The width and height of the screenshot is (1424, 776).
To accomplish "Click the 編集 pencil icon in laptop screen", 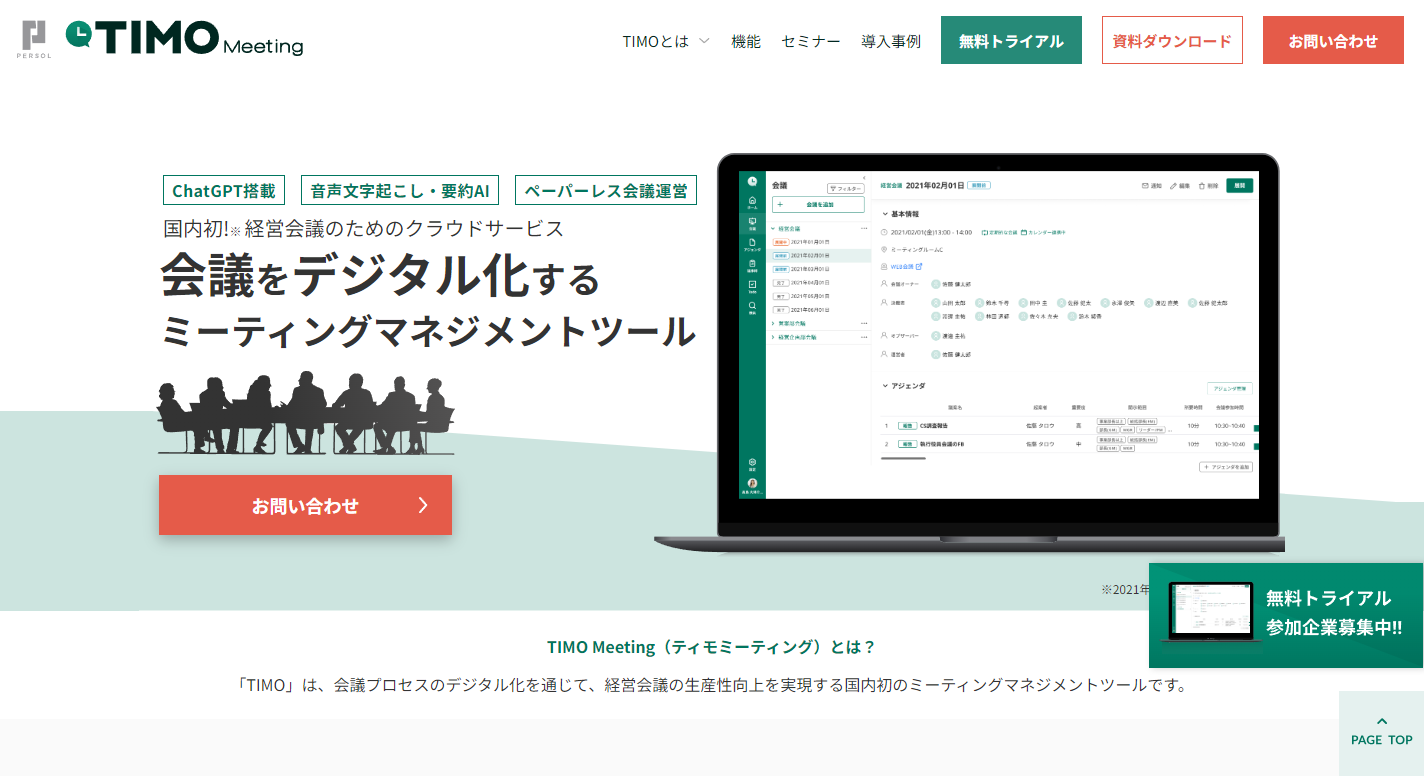I will click(x=1173, y=186).
